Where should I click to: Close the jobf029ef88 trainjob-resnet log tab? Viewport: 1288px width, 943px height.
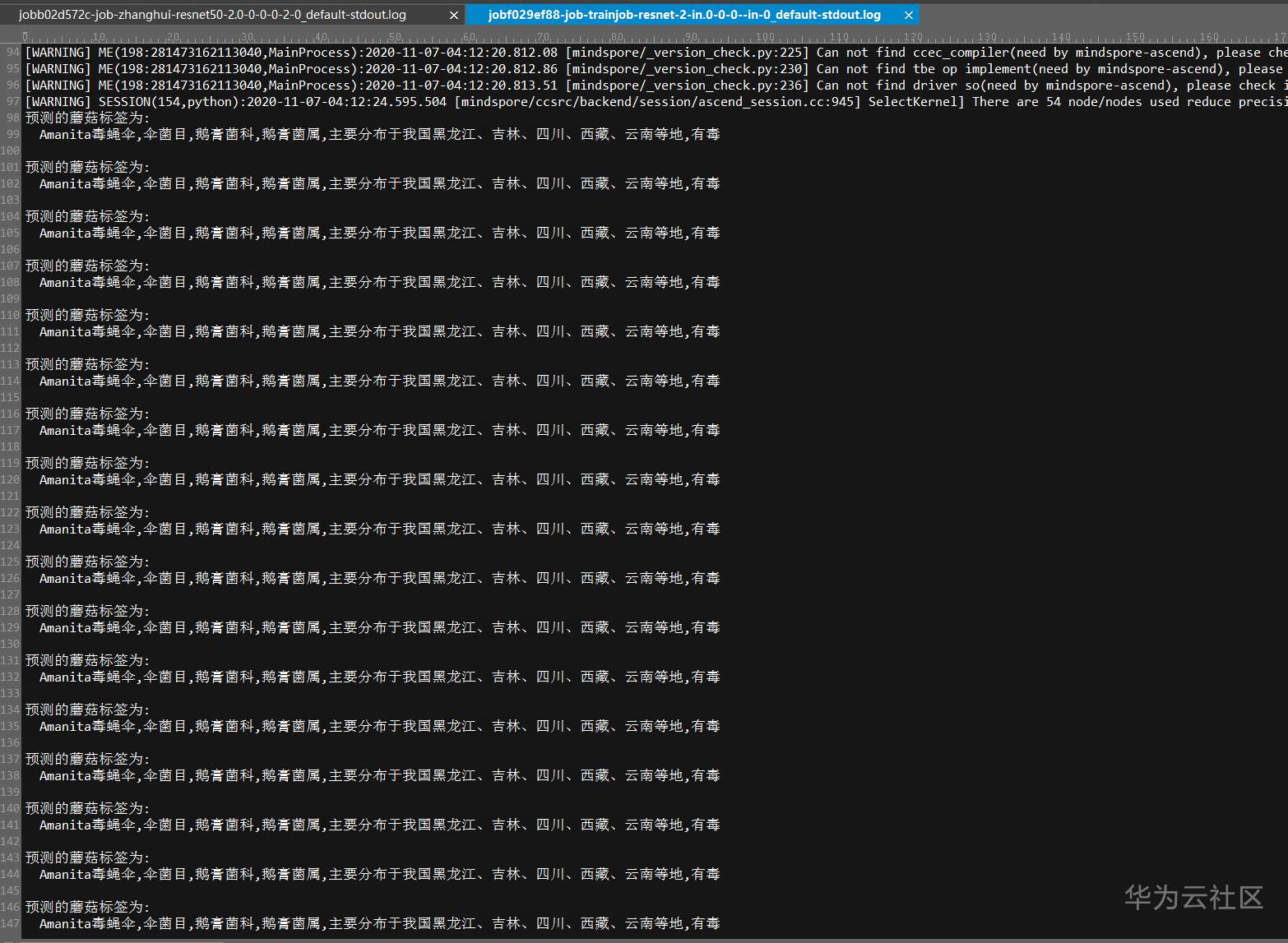909,15
